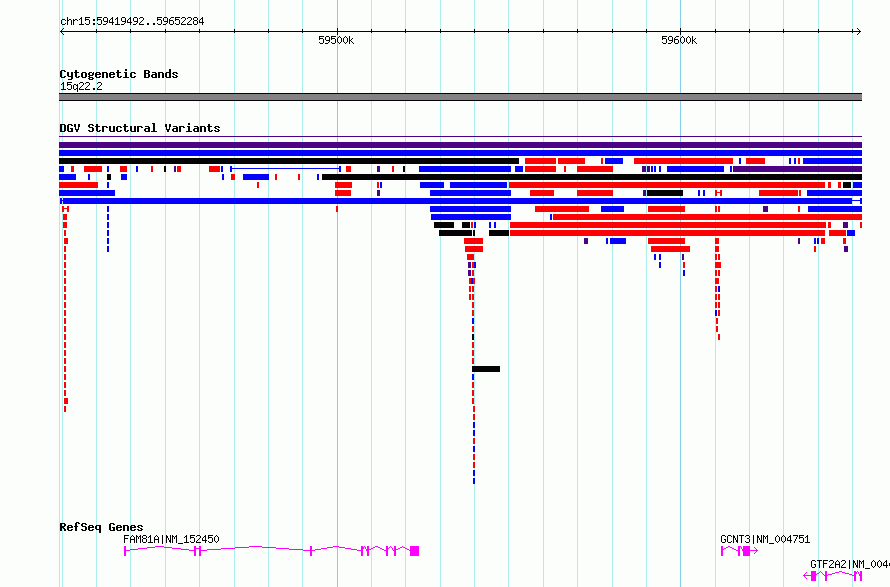Select the Cytogenetic Bands track title
The width and height of the screenshot is (890, 587).
(119, 74)
